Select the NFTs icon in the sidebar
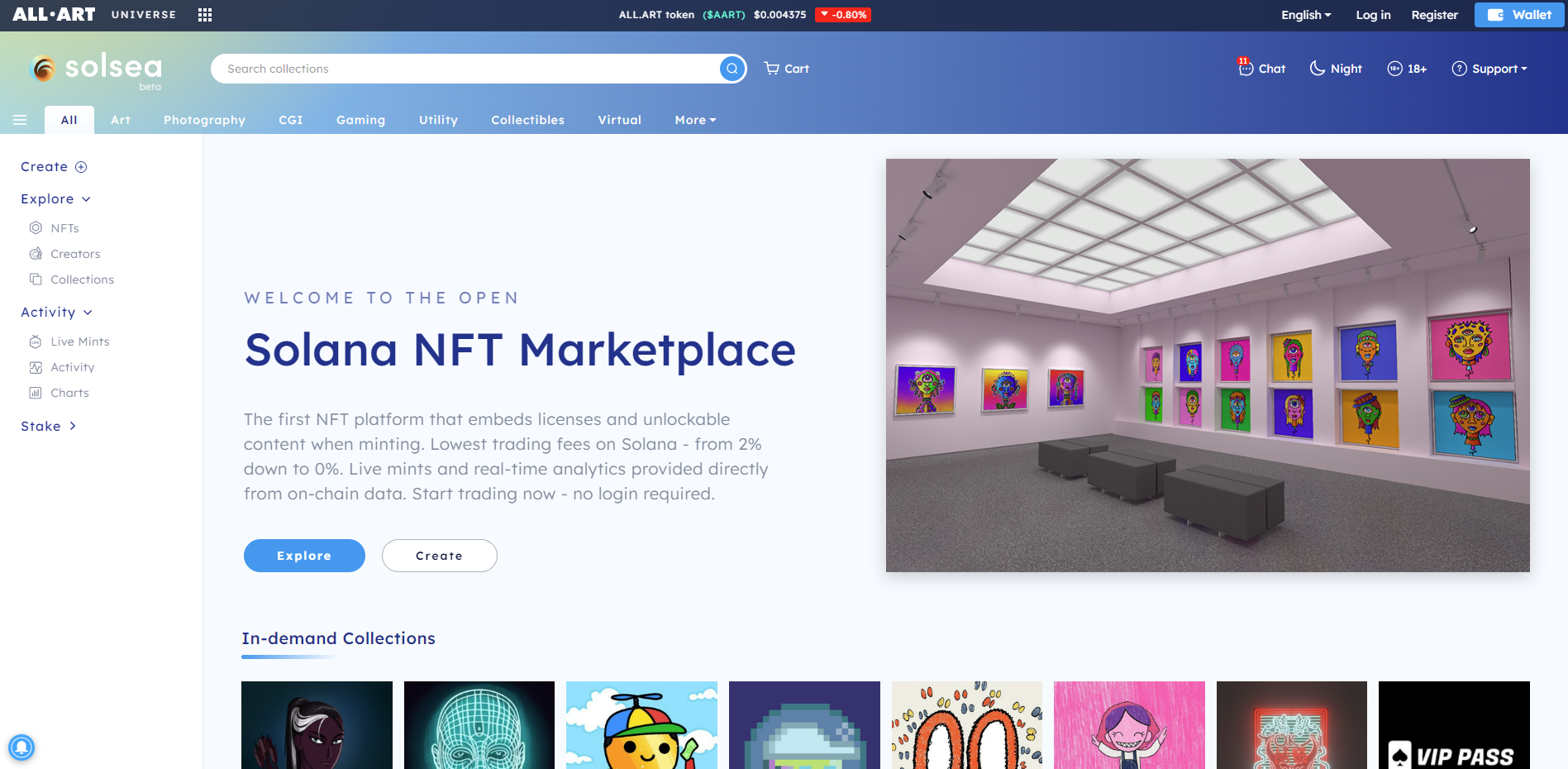 36,227
